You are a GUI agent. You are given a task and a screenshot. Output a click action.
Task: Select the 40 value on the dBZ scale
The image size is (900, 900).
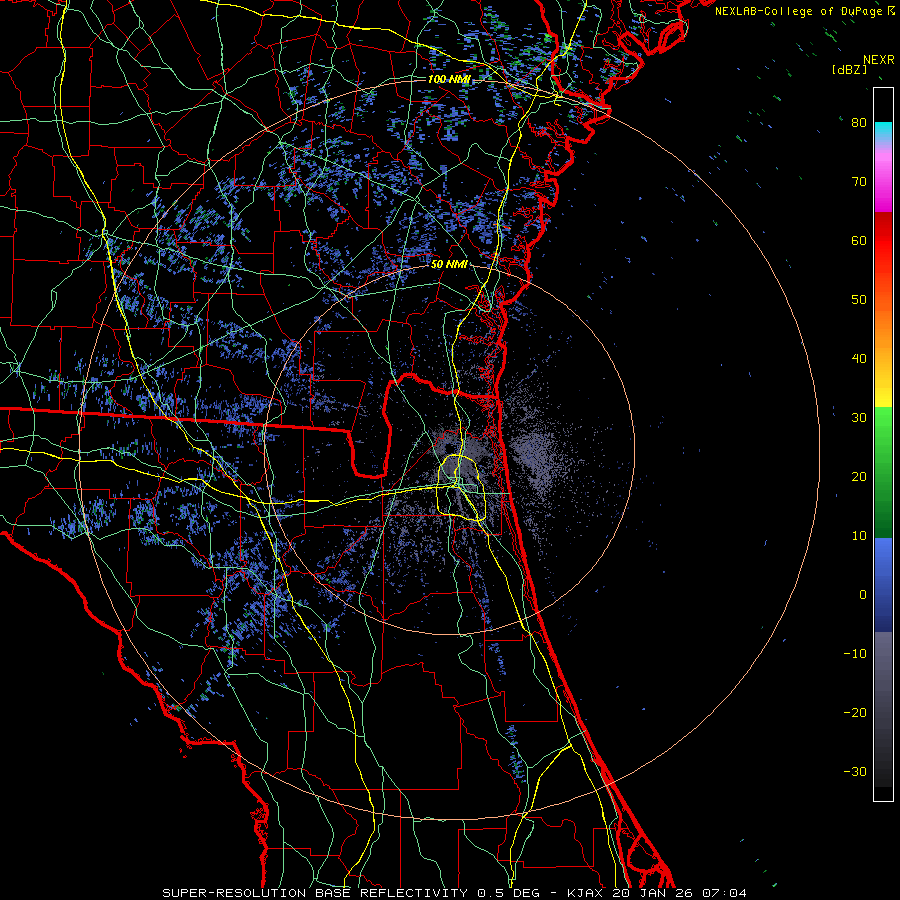point(859,359)
